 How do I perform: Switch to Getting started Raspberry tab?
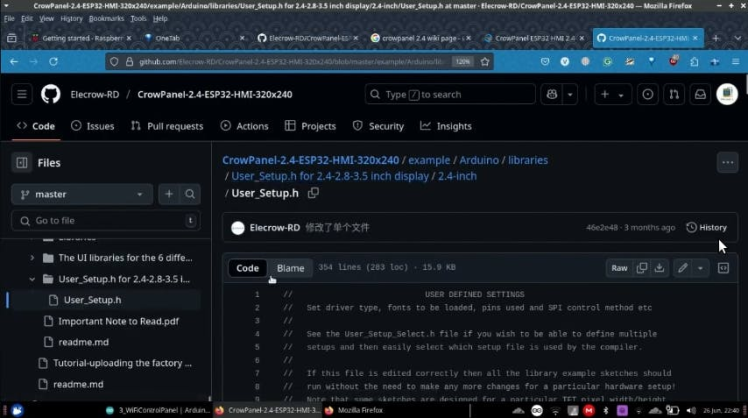pyautogui.click(x=81, y=38)
